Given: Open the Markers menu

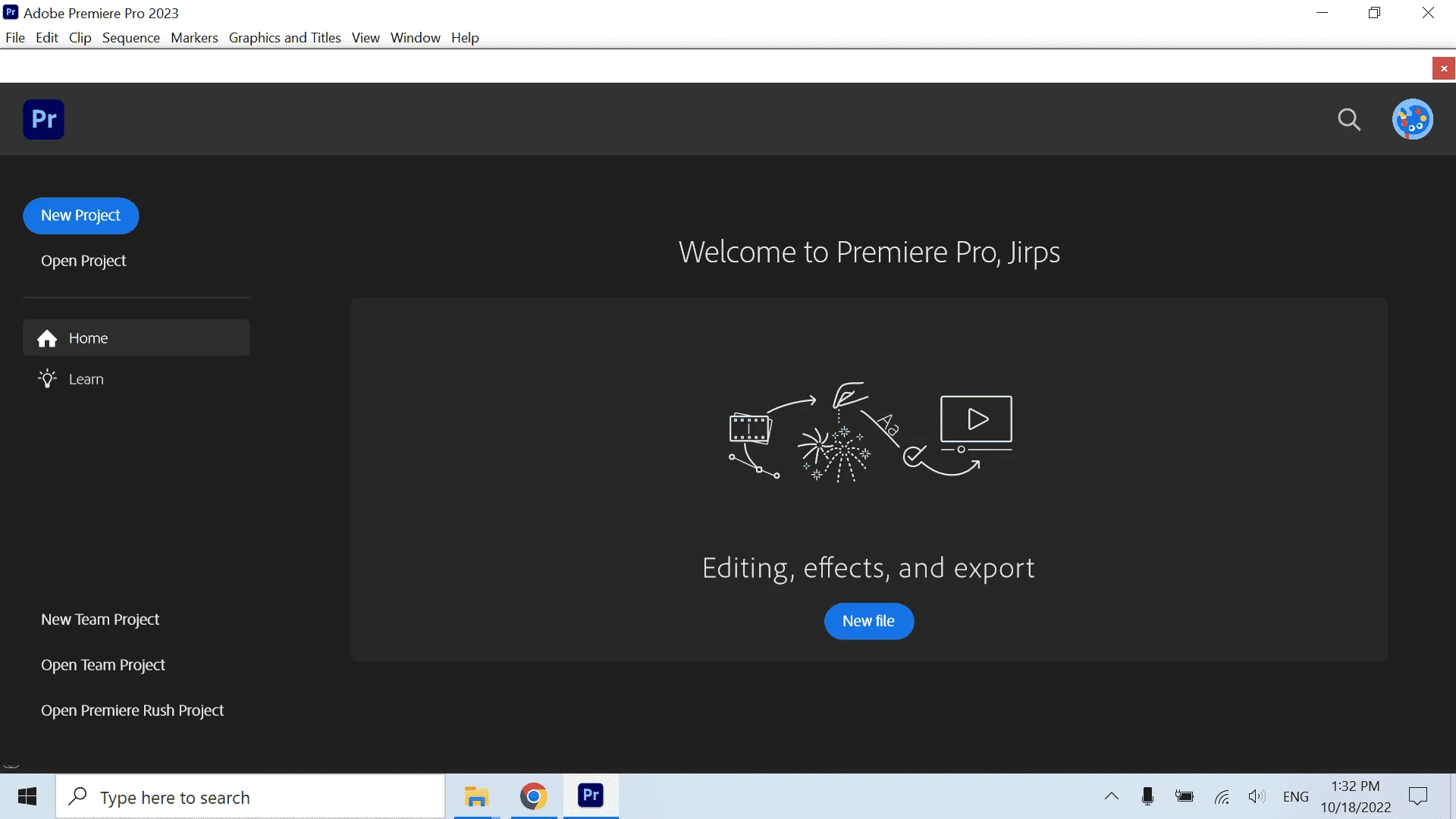Looking at the screenshot, I should click(x=194, y=38).
